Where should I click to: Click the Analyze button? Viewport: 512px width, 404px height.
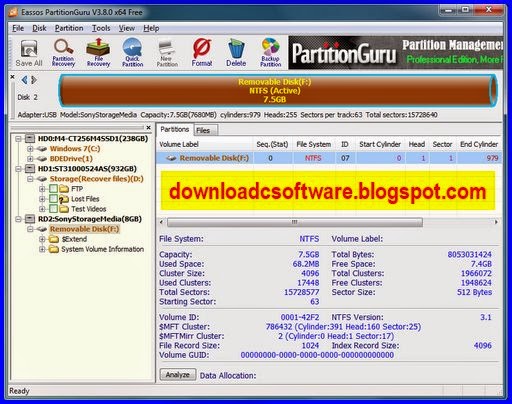(178, 375)
